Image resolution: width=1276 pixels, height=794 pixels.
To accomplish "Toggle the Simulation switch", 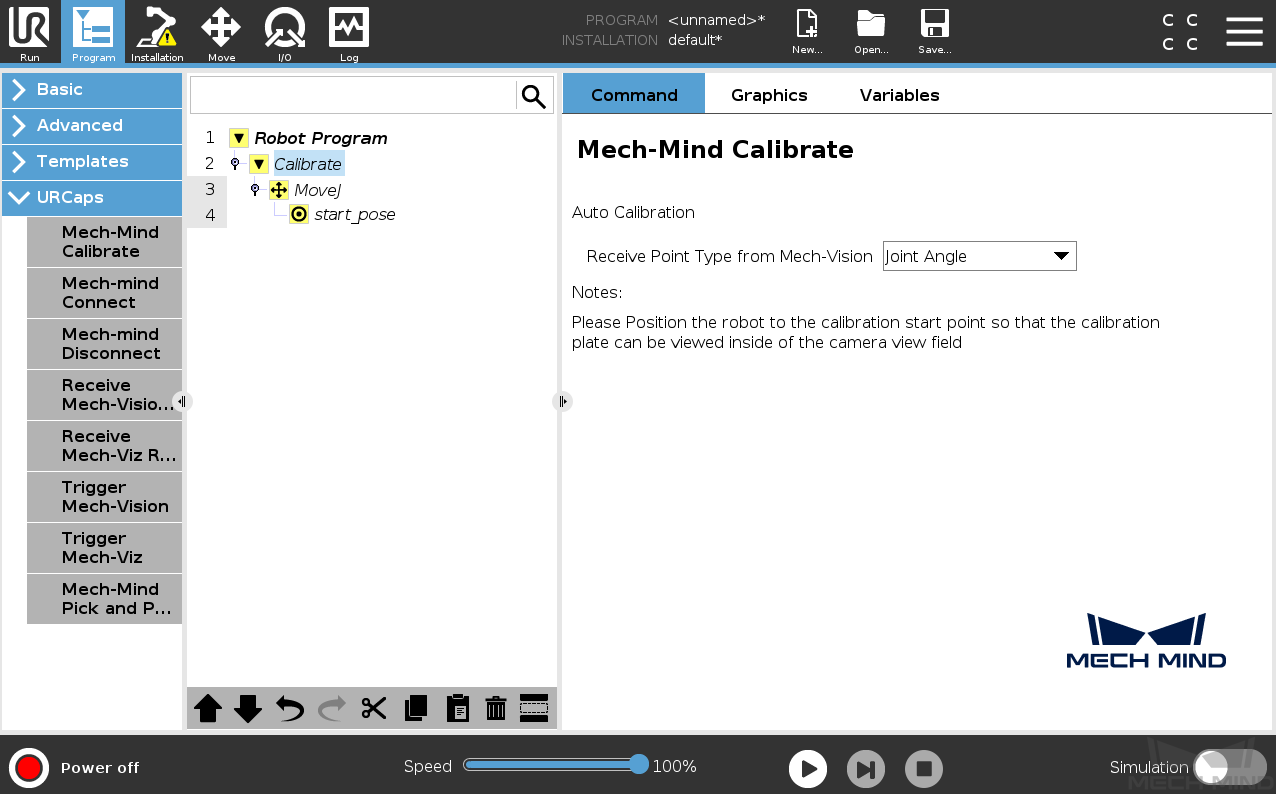I will coord(1229,768).
